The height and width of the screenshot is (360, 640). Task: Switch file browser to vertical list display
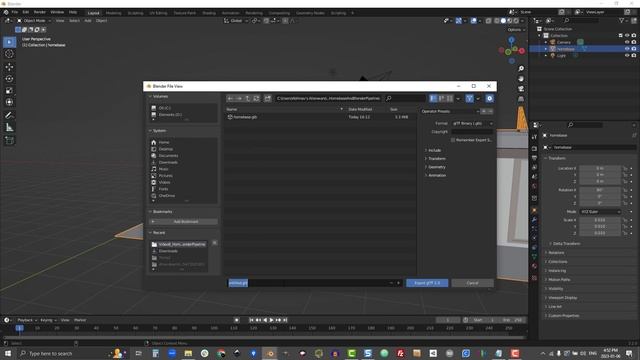coord(433,98)
